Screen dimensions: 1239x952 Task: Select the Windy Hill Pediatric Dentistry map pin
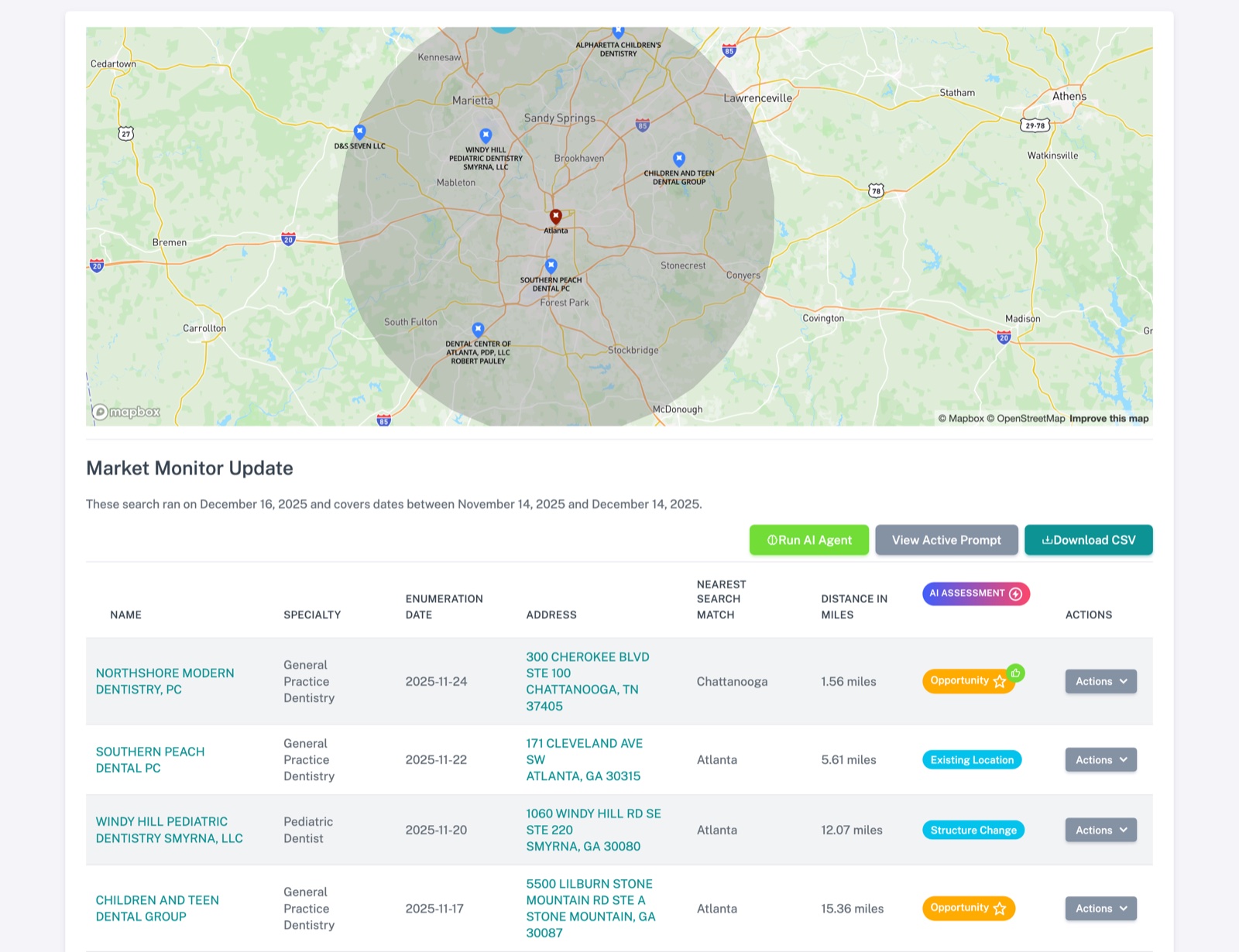coord(486,134)
